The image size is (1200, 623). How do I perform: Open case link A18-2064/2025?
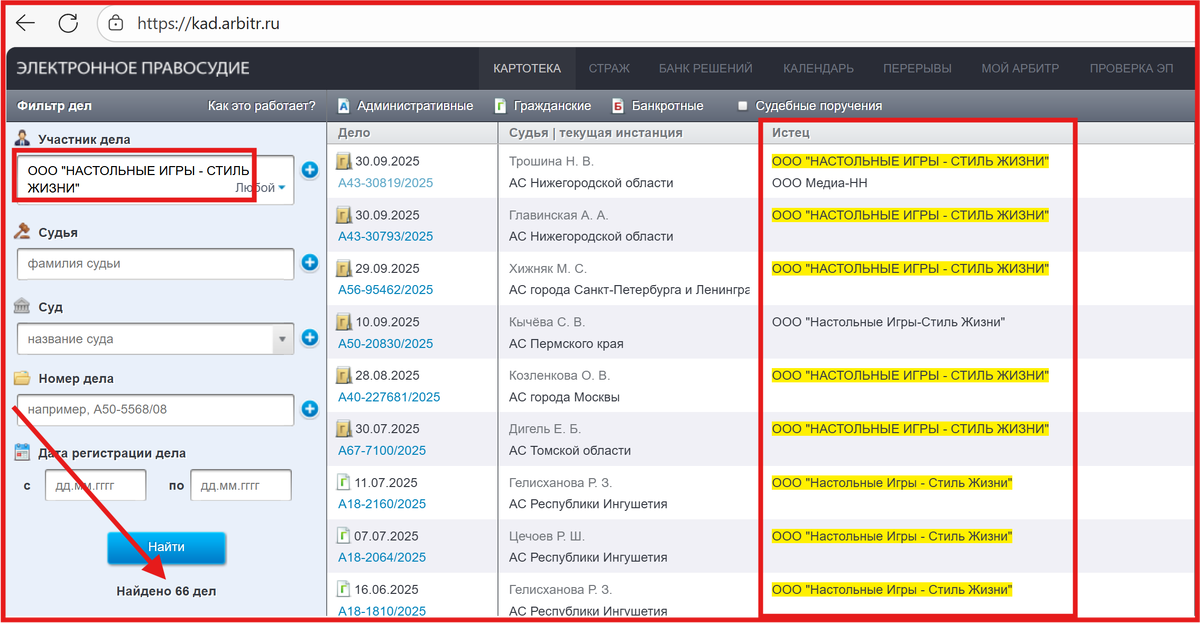click(381, 558)
